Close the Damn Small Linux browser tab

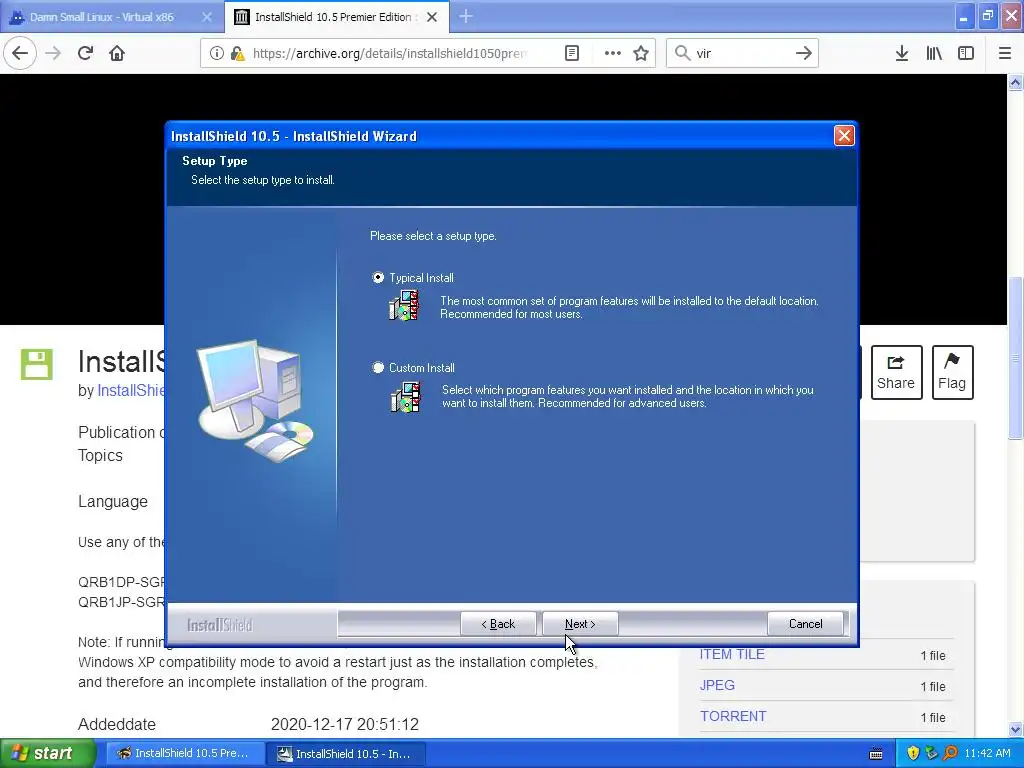tap(207, 17)
